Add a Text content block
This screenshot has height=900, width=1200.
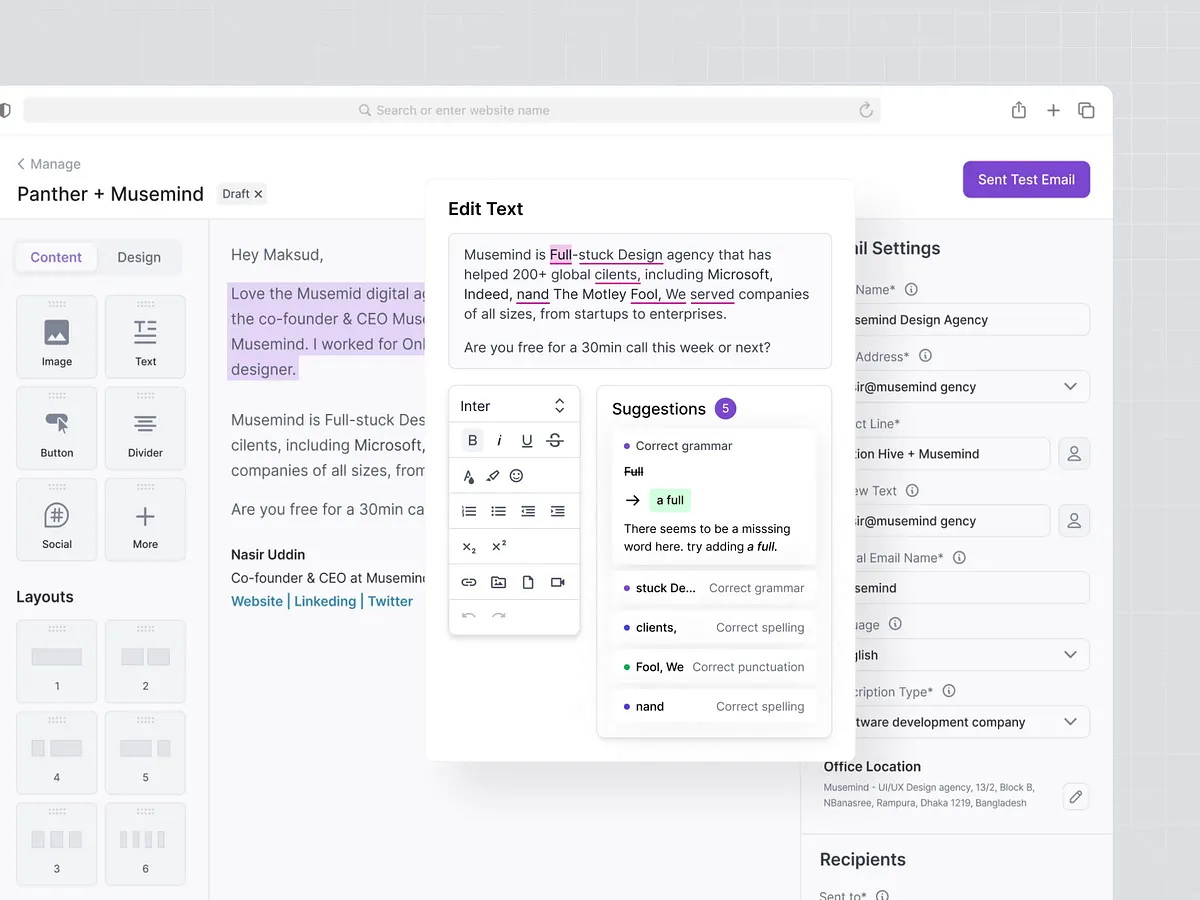point(145,336)
